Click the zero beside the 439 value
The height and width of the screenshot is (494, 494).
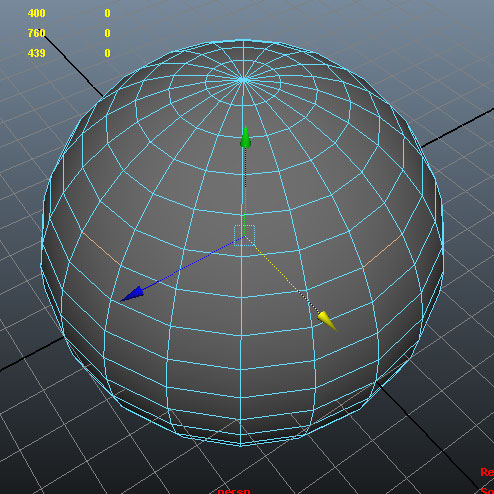(107, 53)
